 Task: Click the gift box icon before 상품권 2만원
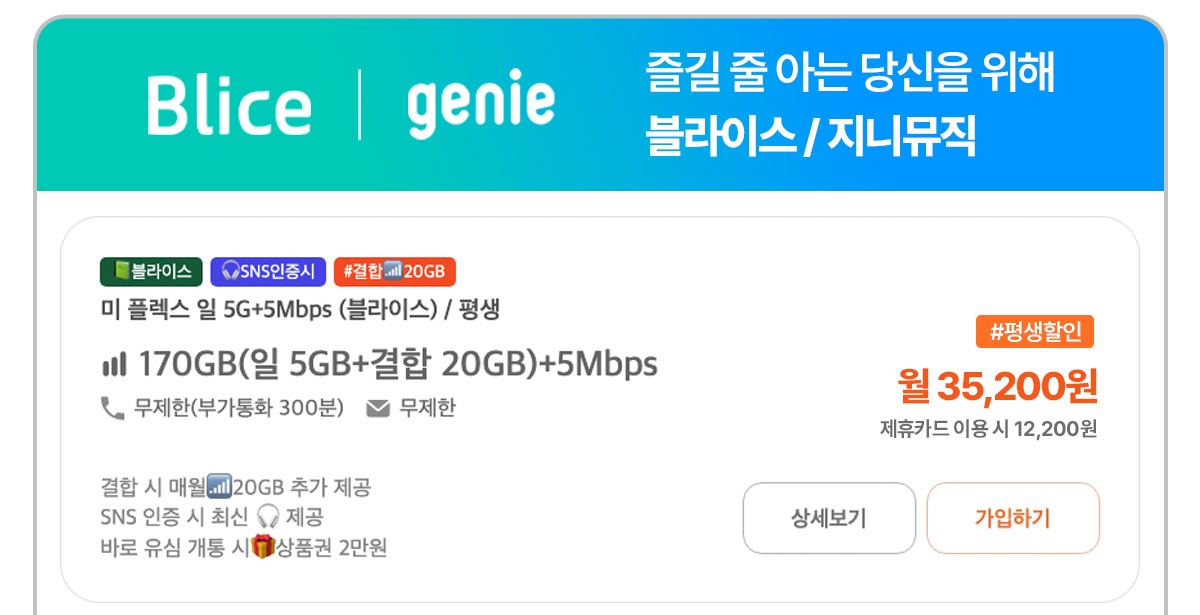(x=264, y=547)
